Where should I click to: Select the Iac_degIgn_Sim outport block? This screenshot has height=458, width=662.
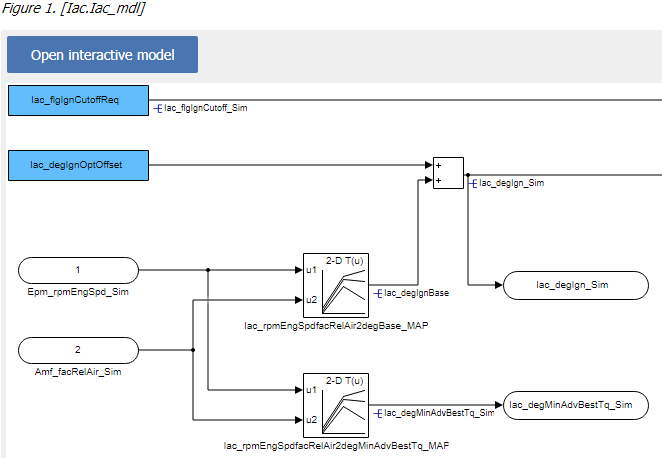click(x=572, y=285)
